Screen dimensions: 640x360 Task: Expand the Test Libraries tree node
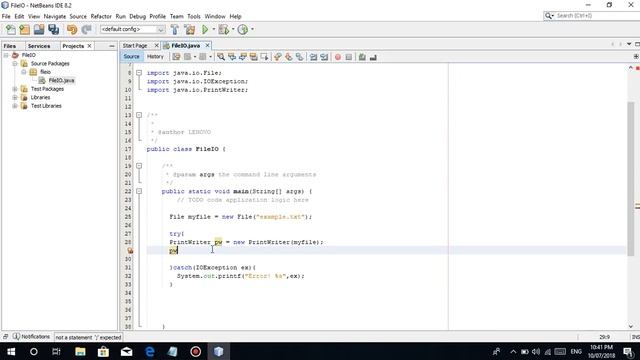(15, 106)
